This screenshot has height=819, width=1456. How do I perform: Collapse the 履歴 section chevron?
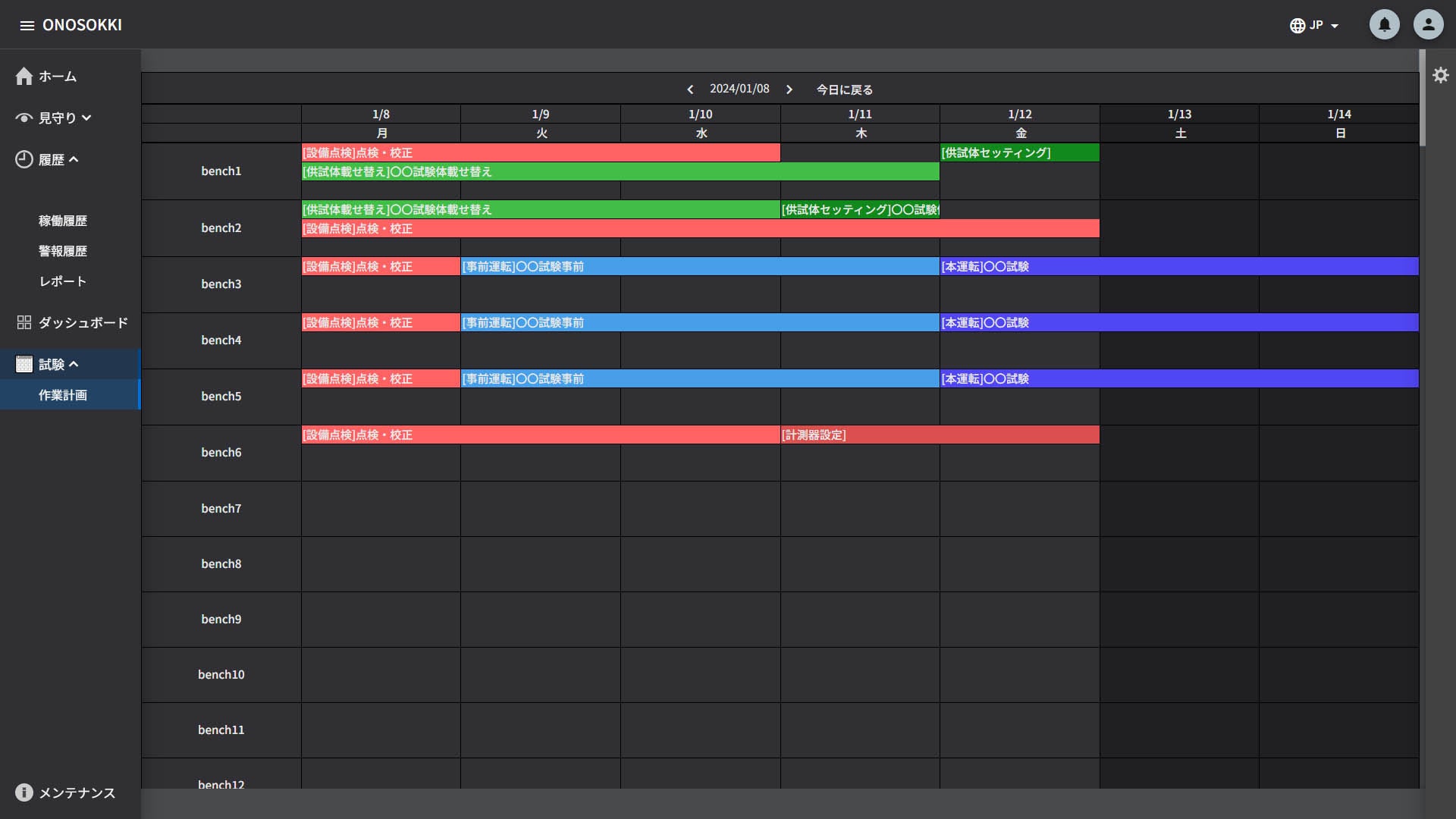pos(74,160)
